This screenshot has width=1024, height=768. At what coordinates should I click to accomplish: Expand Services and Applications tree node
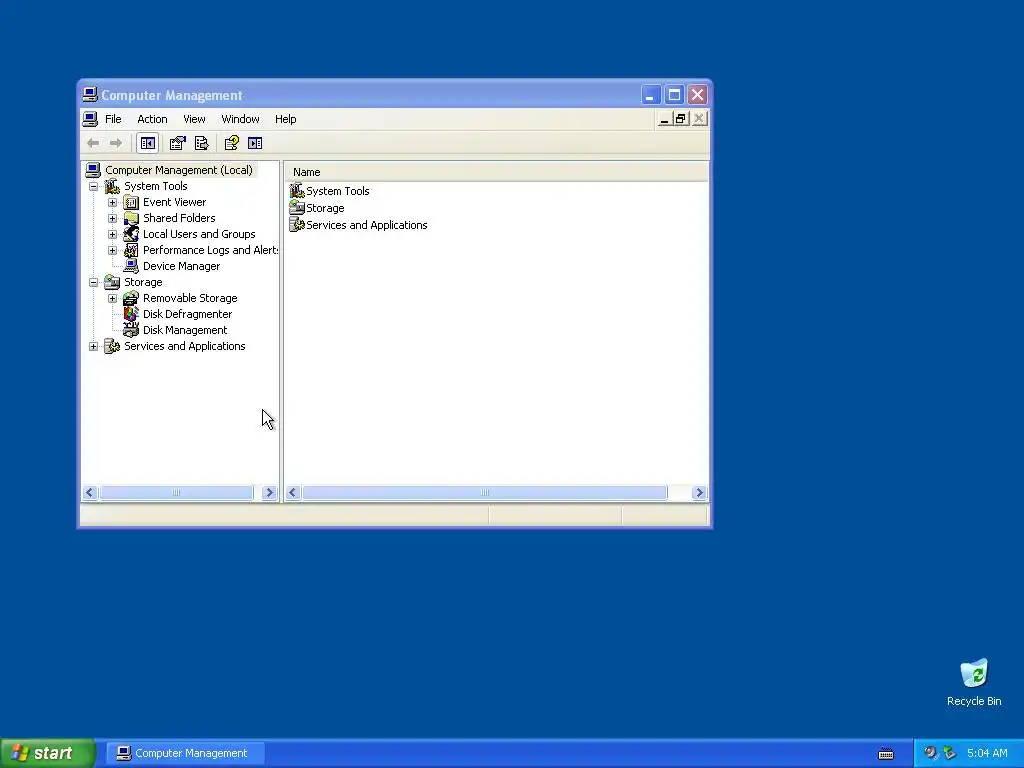93,346
